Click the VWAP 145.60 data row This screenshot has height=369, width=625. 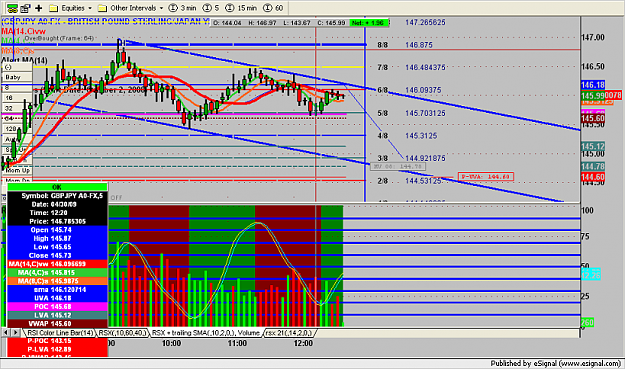tap(57, 324)
